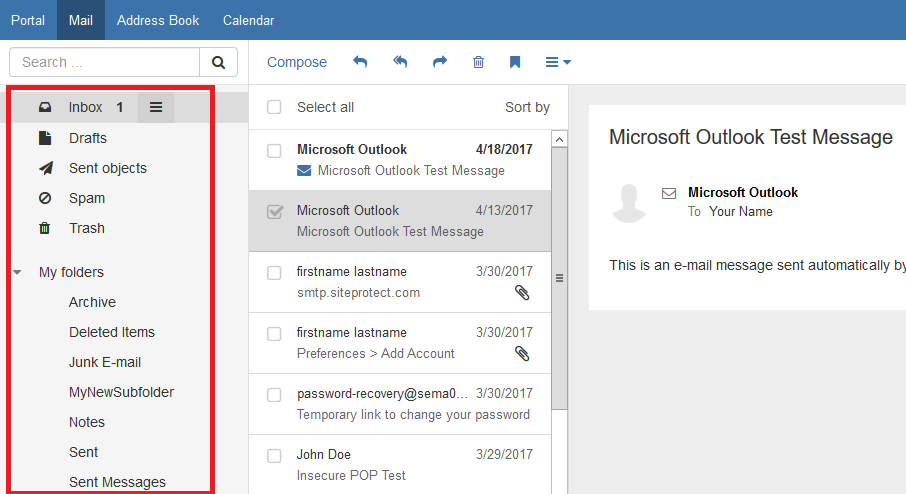Open John Doe 'Insecure POP Test' message

point(400,465)
